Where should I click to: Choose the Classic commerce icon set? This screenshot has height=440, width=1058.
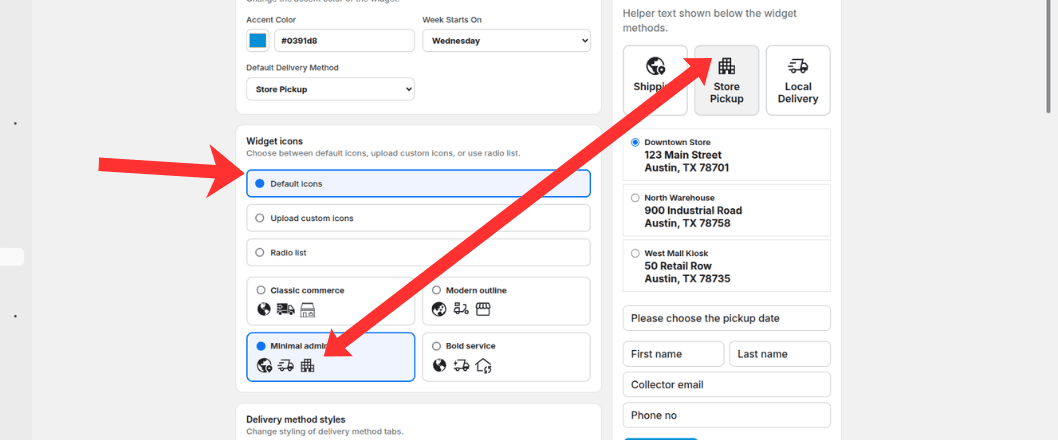click(x=331, y=301)
